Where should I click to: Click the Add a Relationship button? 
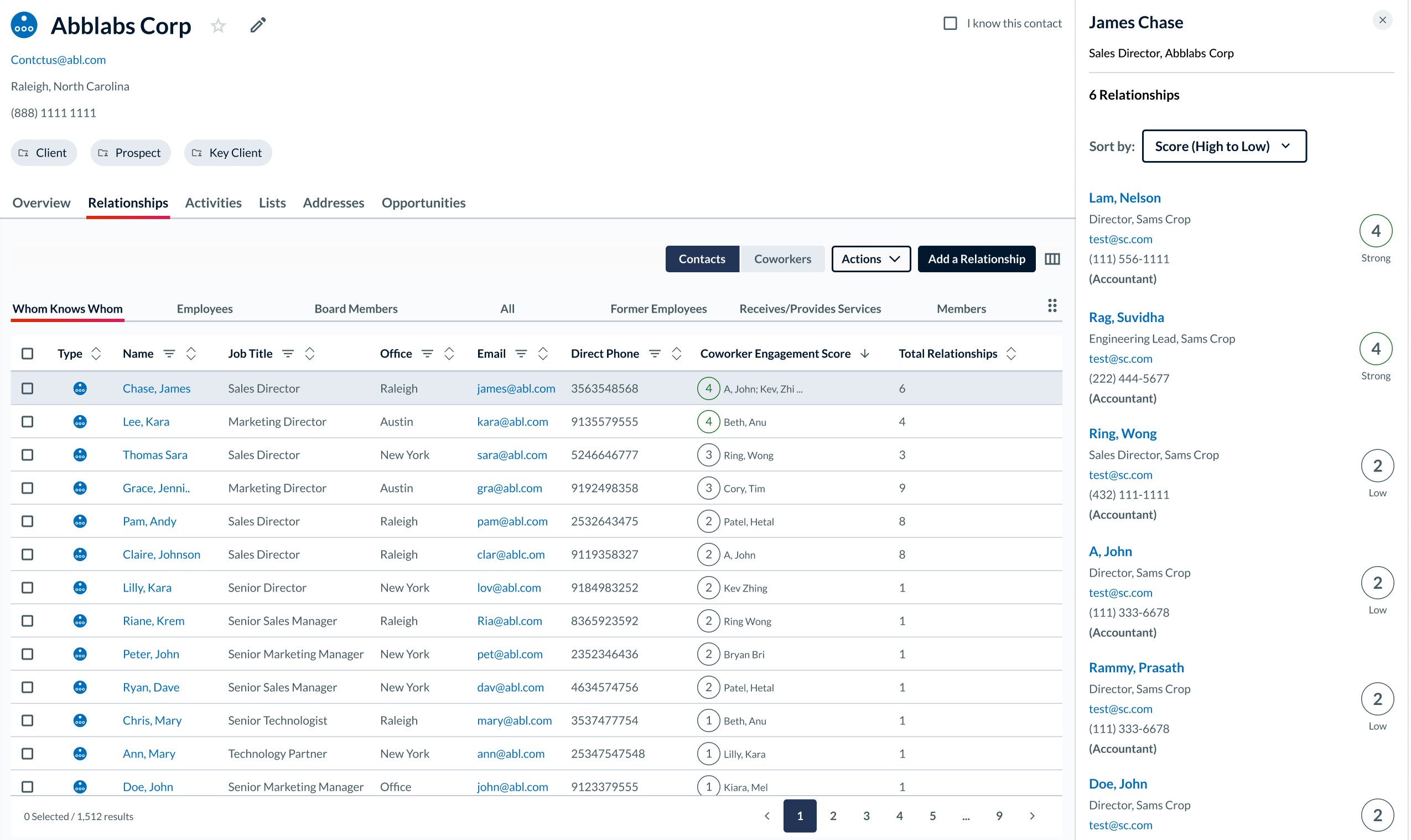tap(976, 258)
